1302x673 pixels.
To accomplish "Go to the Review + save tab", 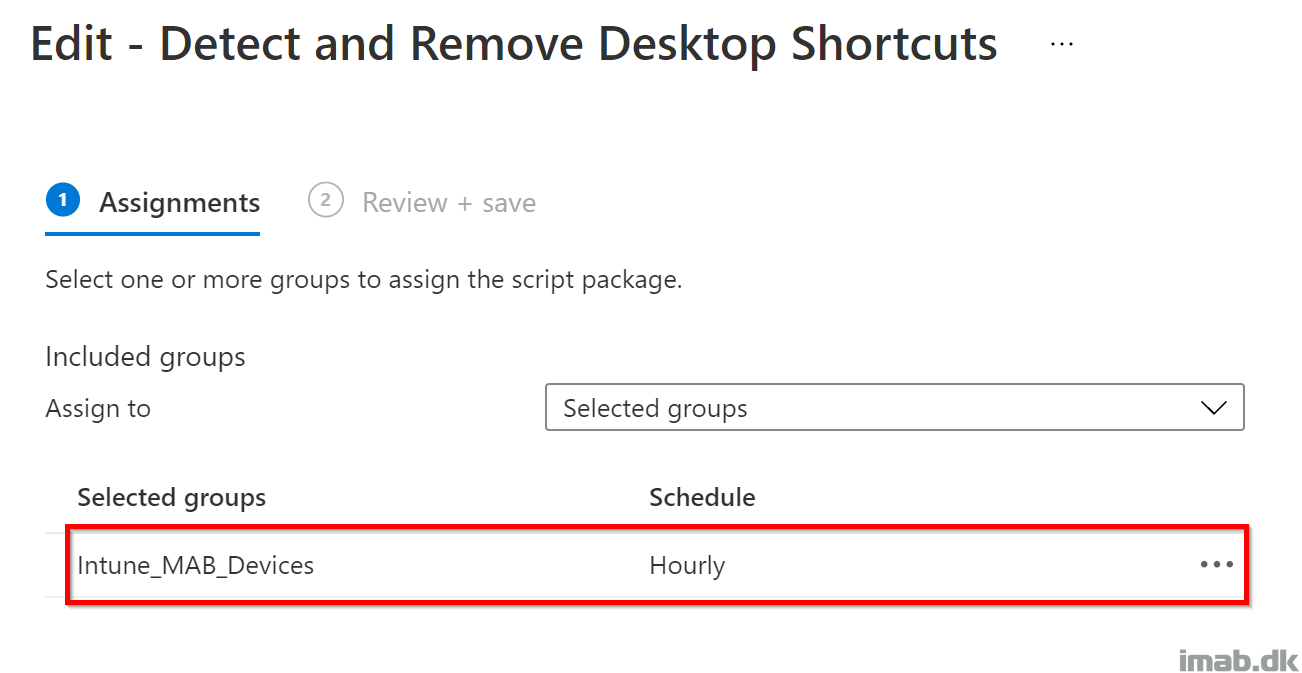I will (x=422, y=203).
